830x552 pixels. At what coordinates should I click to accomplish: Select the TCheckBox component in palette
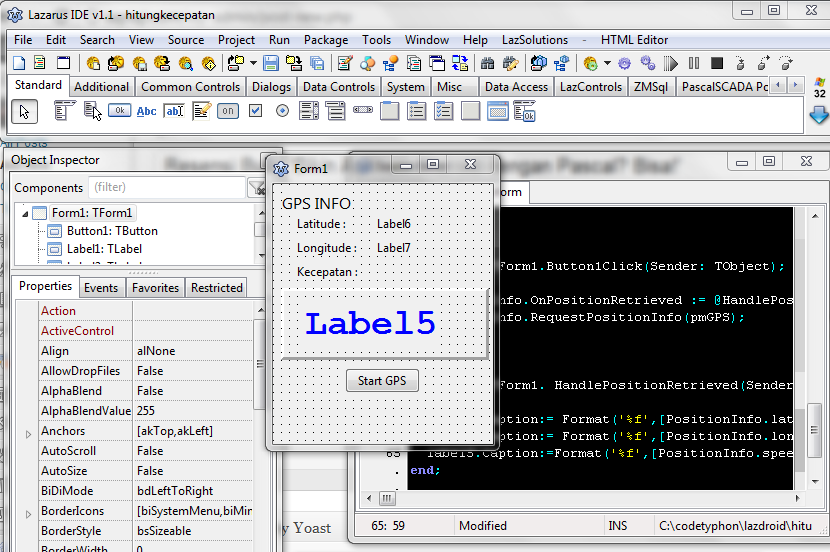pyautogui.click(x=255, y=111)
